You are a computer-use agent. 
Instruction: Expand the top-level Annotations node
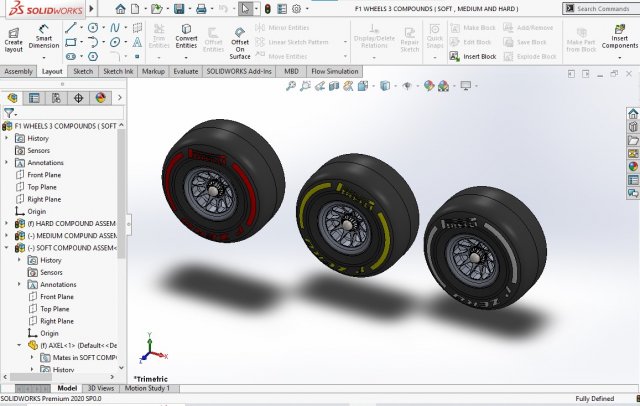click(6, 162)
